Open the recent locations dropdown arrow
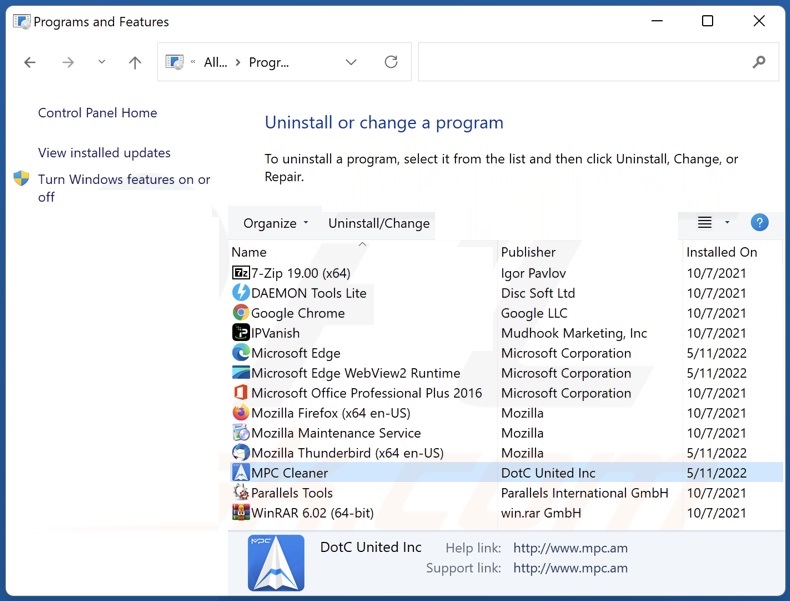 point(102,62)
